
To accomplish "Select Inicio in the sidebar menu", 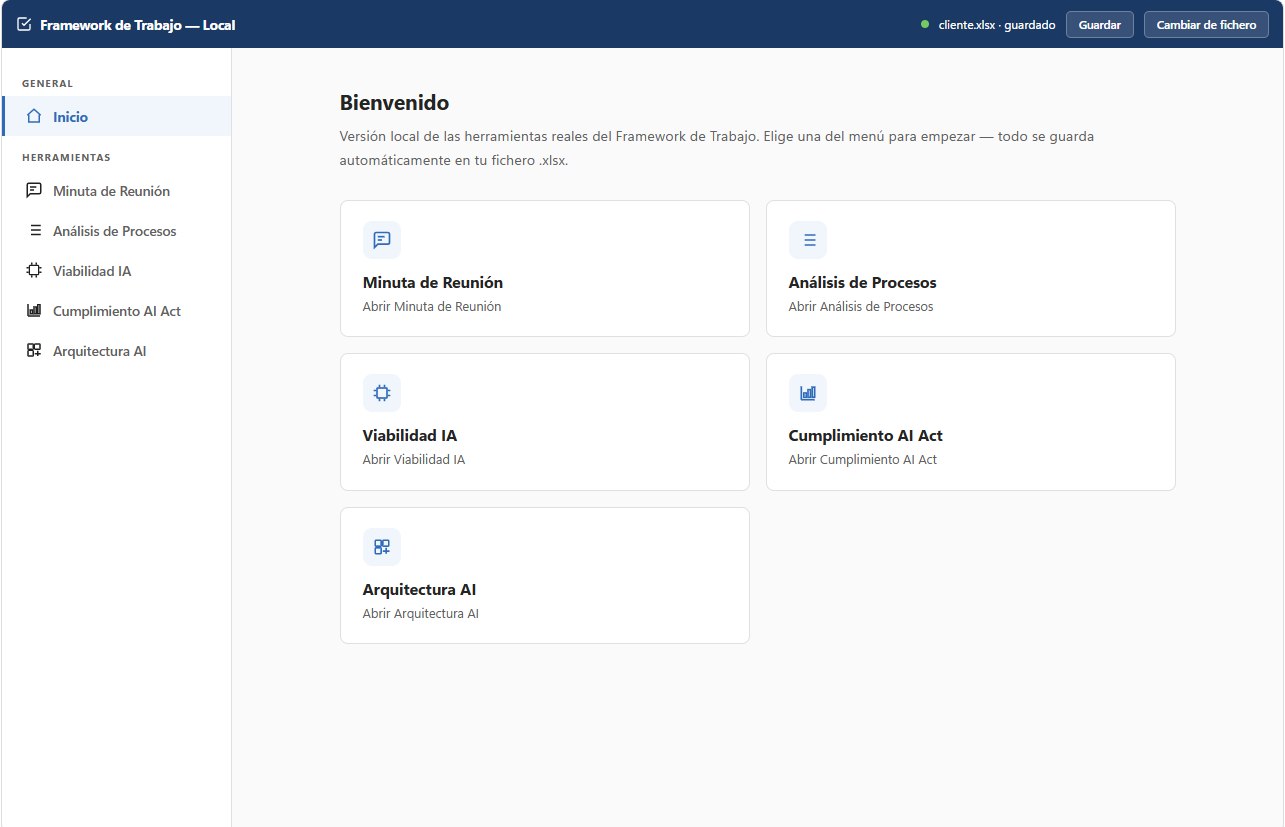I will pos(117,117).
